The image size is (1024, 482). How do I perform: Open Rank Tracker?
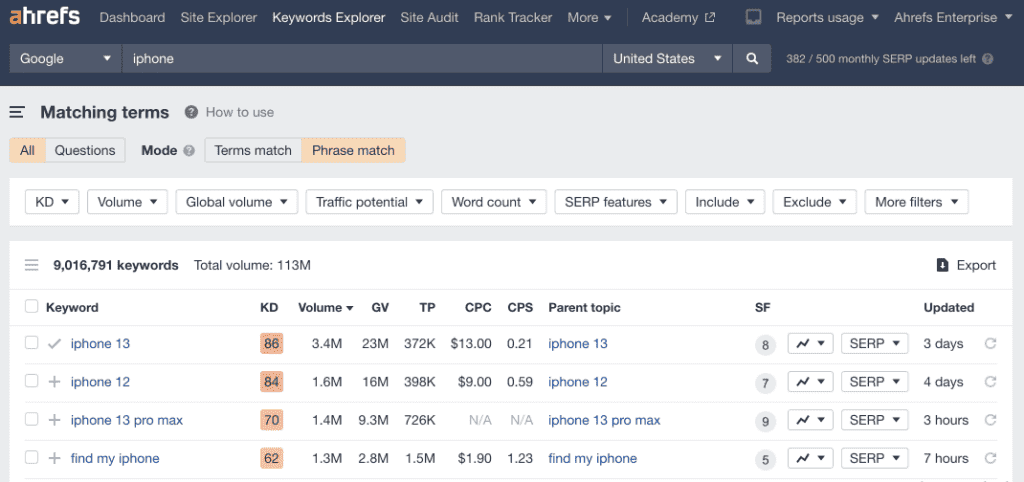(x=513, y=18)
